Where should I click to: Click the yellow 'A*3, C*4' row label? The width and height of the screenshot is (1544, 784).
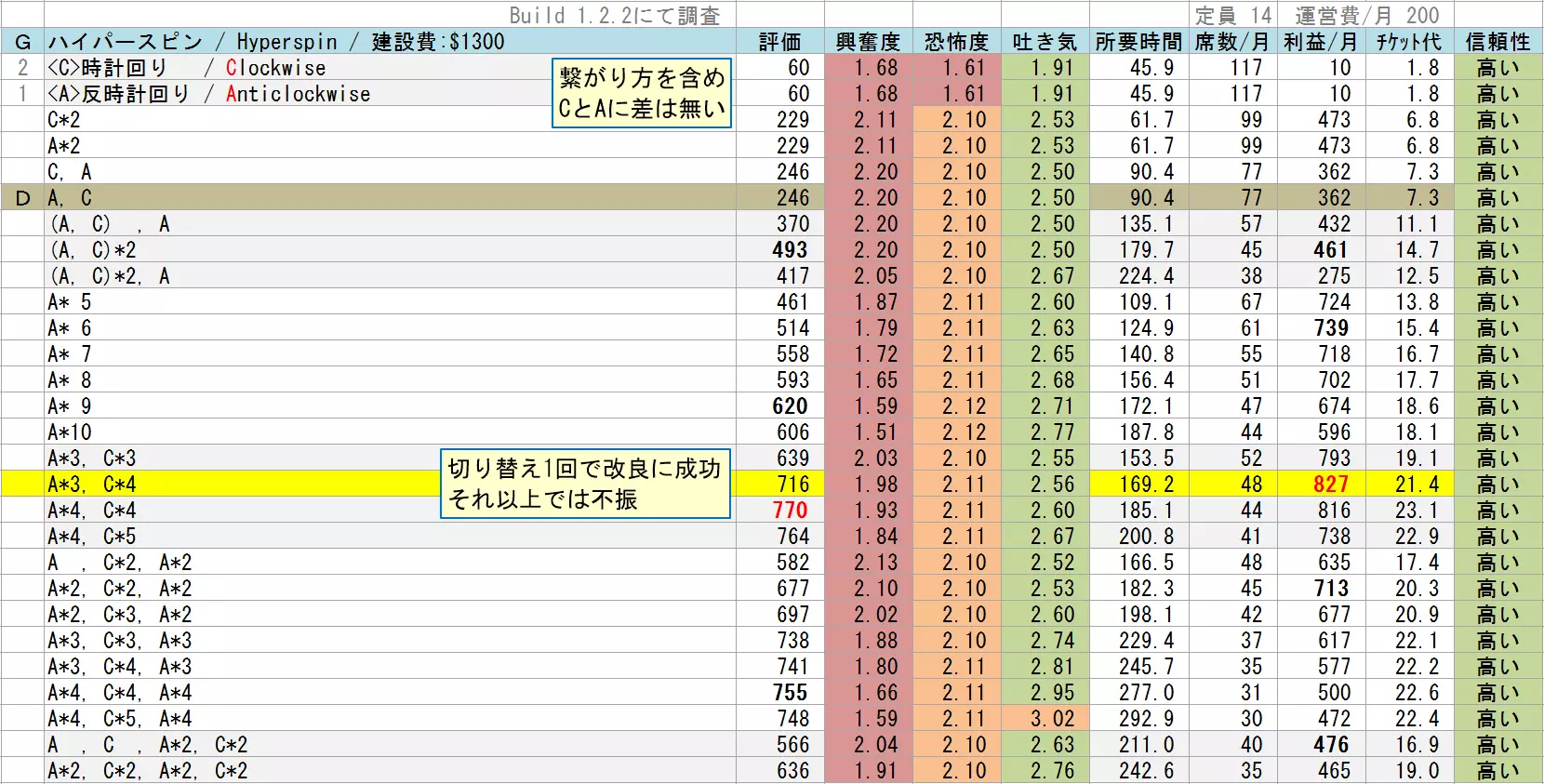point(92,485)
